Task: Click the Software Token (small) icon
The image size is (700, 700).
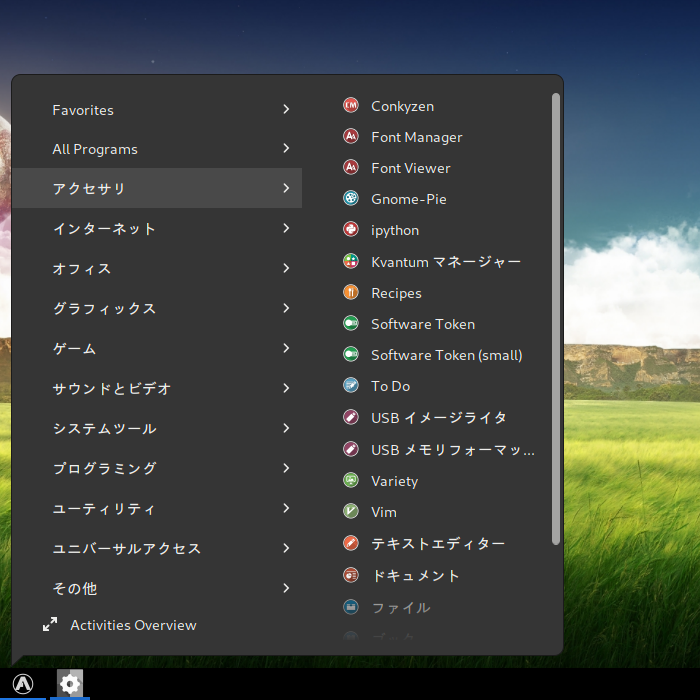Action: [x=351, y=354]
